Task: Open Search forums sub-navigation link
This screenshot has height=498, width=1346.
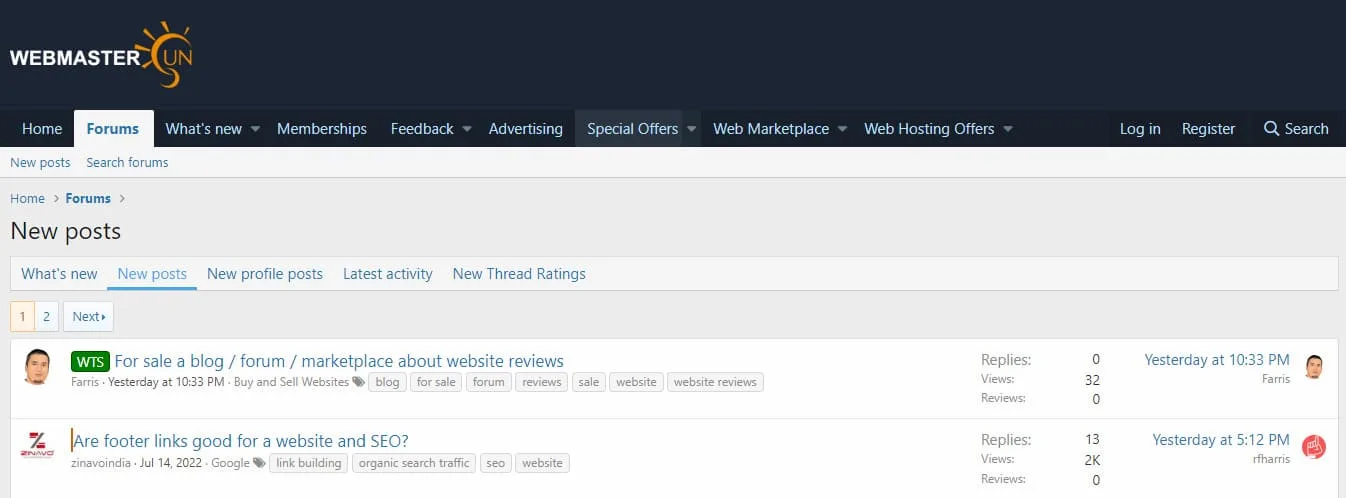Action: coord(127,162)
